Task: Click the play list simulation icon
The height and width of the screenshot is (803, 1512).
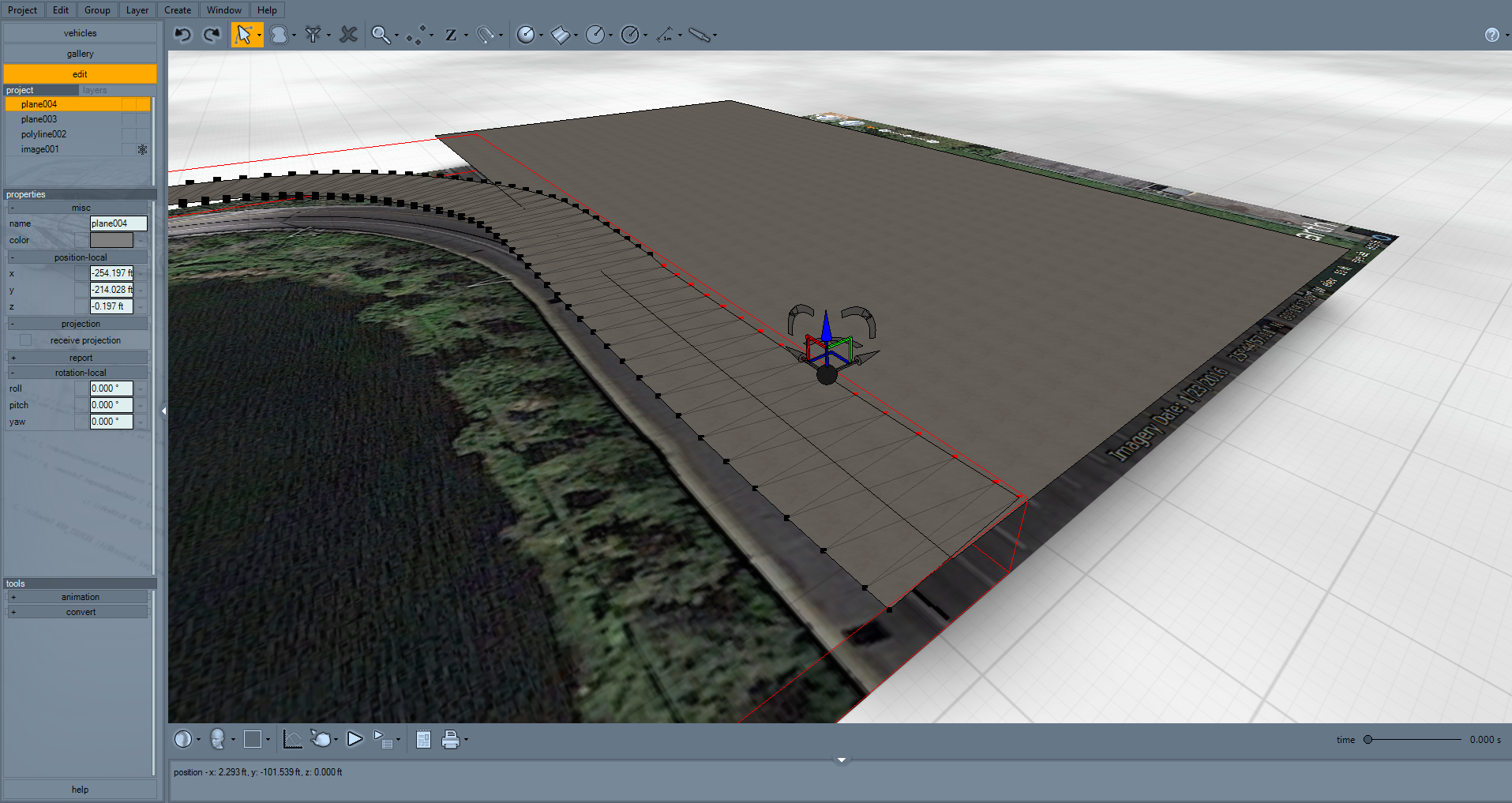Action: [383, 739]
